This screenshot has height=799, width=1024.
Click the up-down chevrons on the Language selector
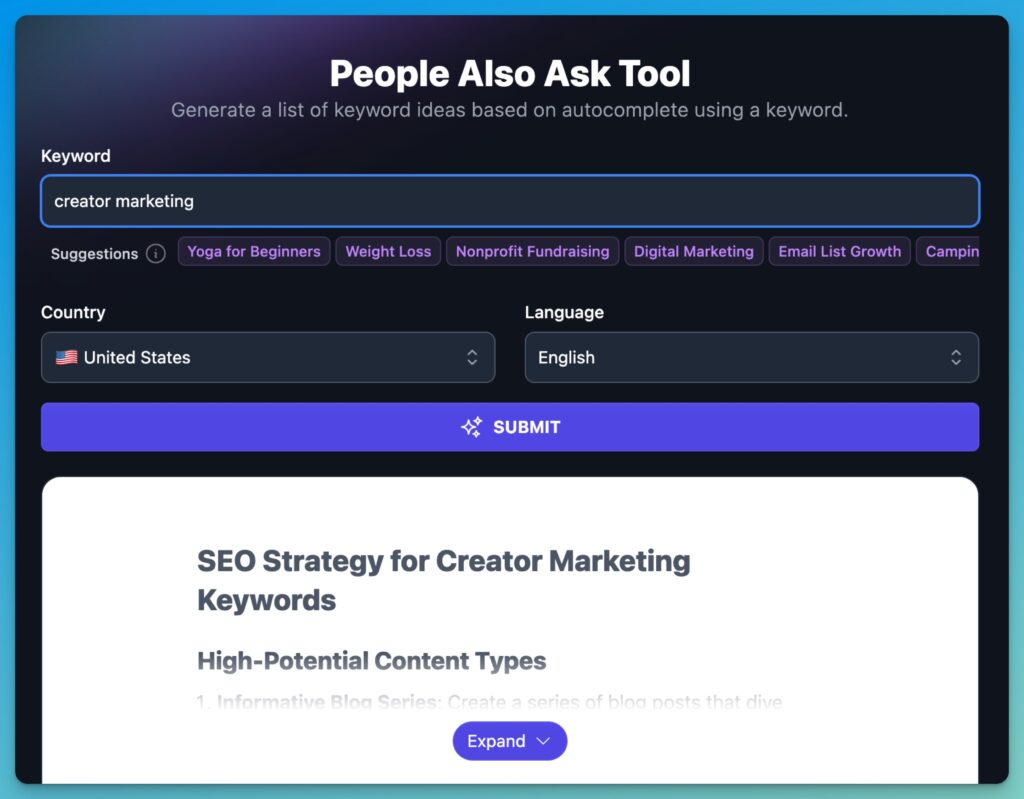[x=957, y=357]
